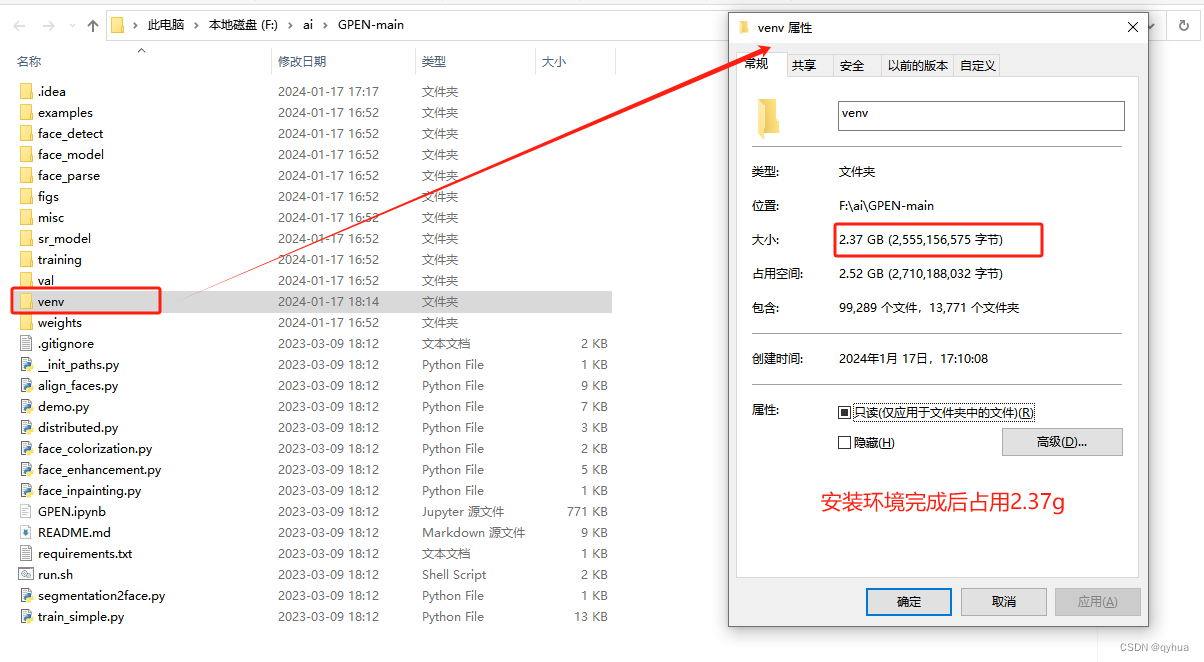
Task: Click the back navigation arrow
Action: (18, 25)
